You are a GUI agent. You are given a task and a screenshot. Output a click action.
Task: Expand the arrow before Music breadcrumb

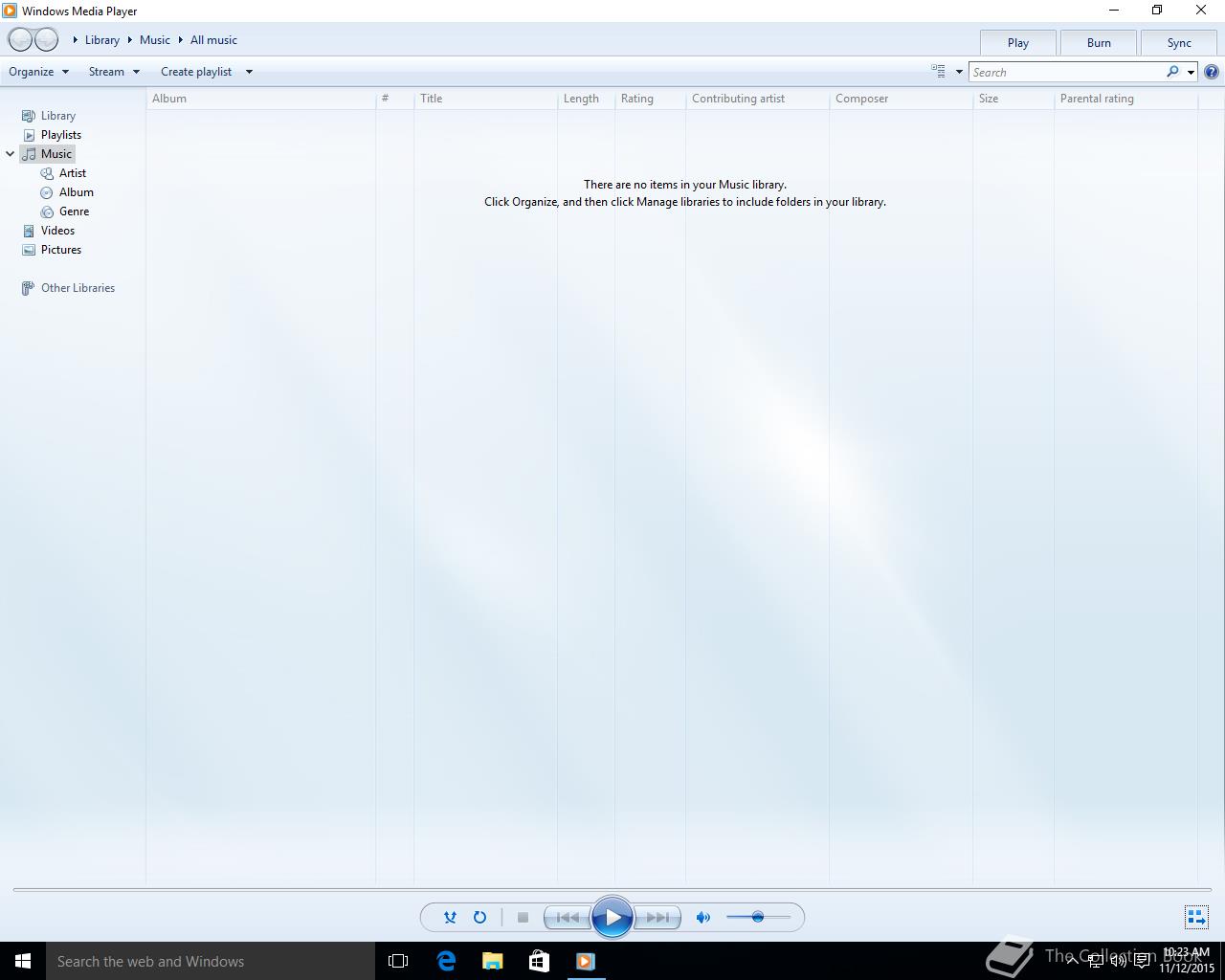pyautogui.click(x=130, y=40)
